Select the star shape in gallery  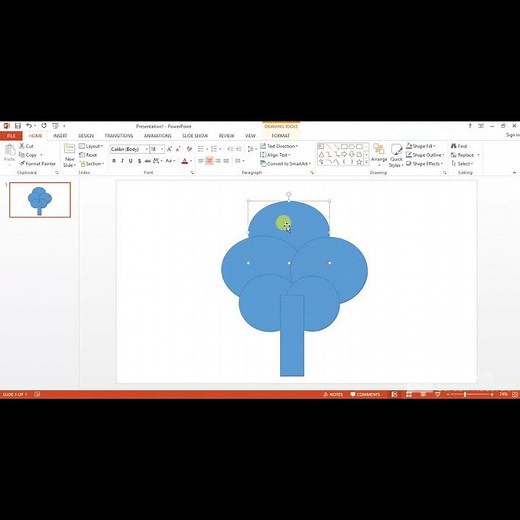(359, 162)
